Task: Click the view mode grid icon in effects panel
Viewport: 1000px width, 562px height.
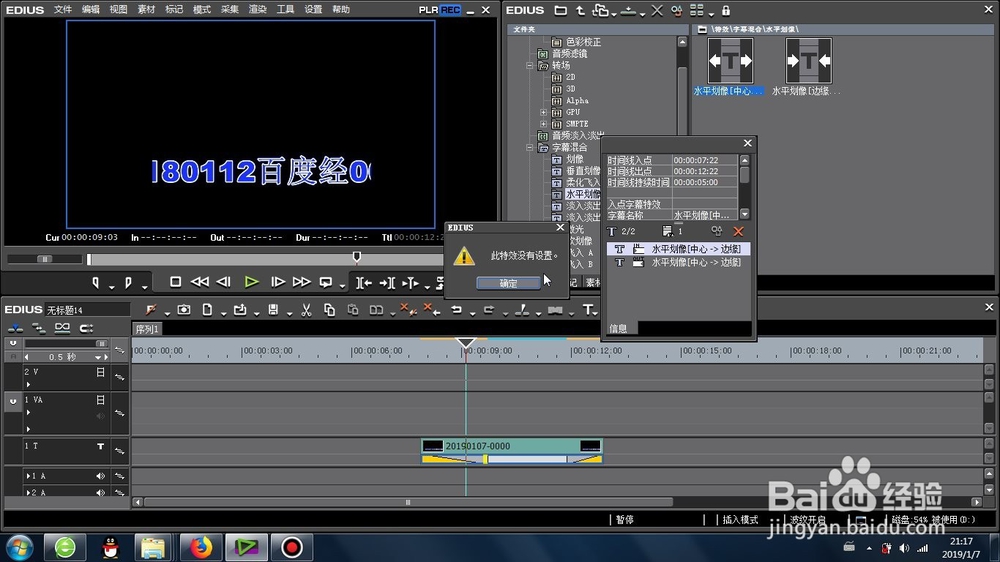Action: (696, 10)
